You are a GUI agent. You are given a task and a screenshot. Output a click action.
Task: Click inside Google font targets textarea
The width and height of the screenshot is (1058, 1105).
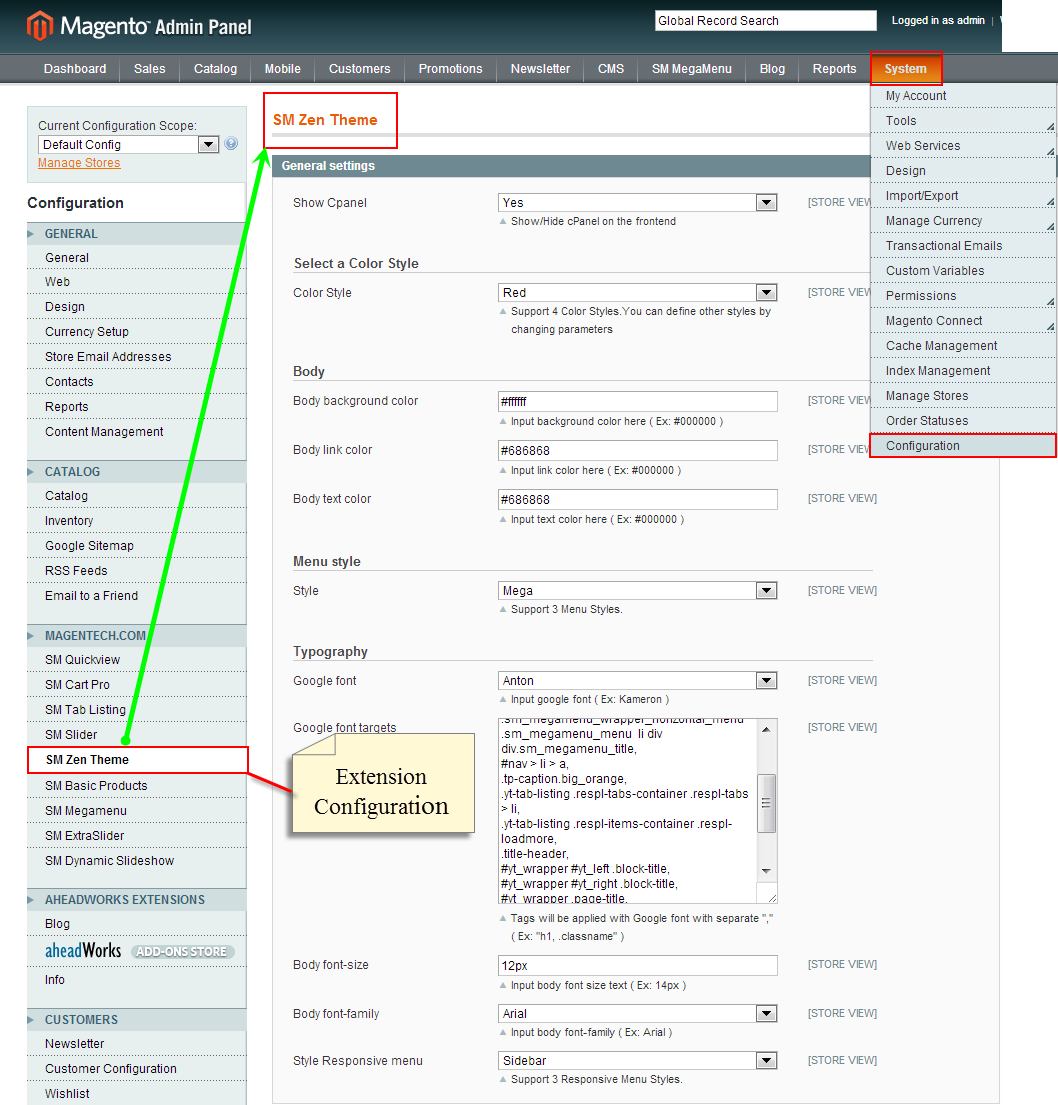[x=627, y=810]
